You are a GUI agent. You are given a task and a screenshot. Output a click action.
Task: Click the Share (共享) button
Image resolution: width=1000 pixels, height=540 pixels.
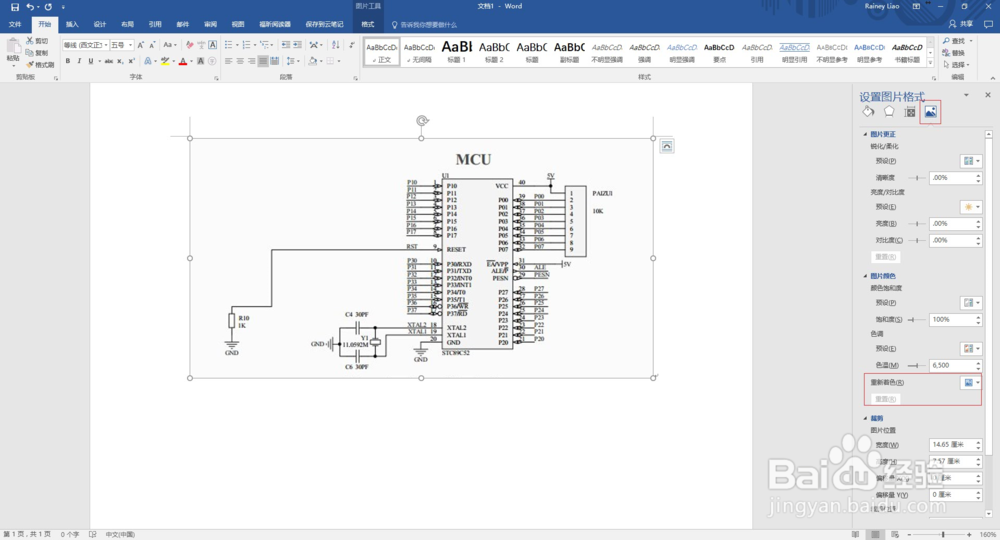961,24
